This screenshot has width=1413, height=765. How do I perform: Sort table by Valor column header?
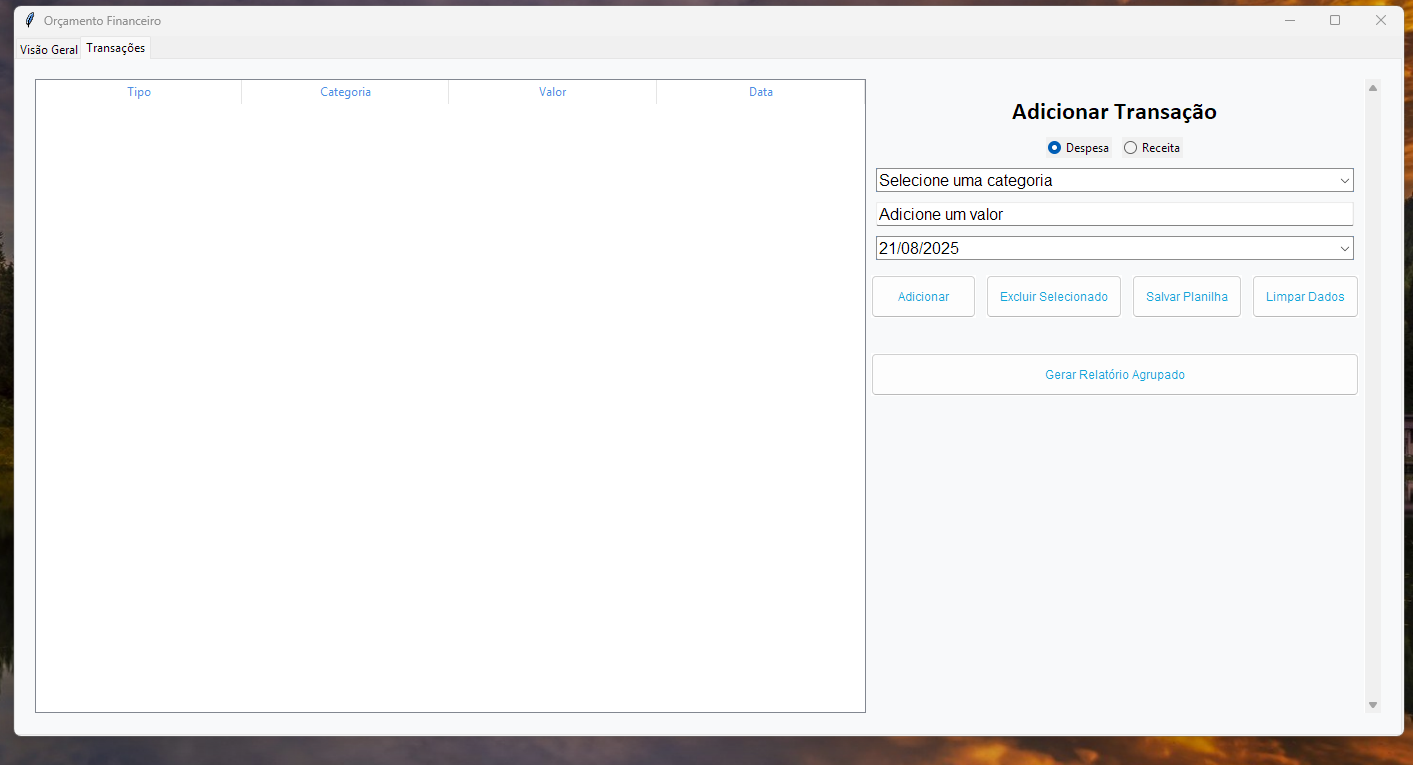pos(552,92)
